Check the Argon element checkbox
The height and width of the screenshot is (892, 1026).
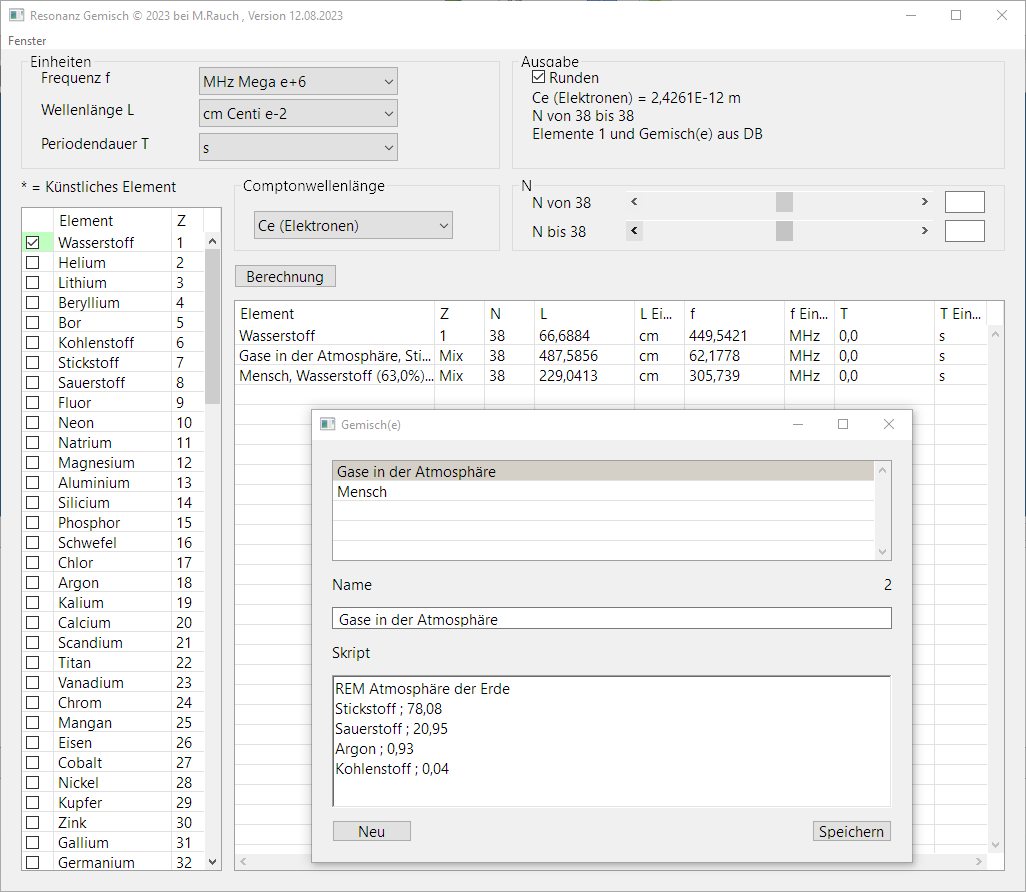[x=33, y=582]
